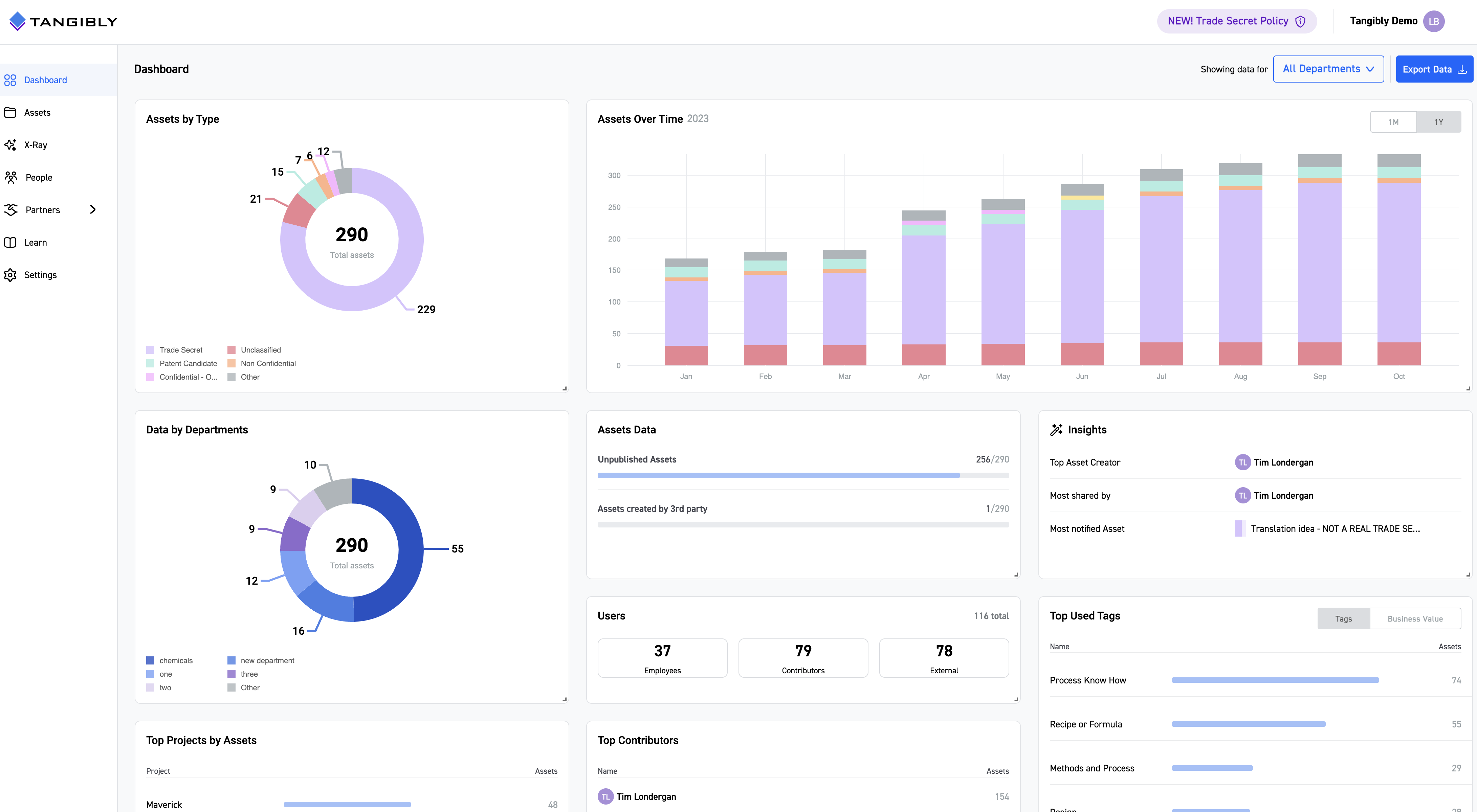Click the 116 total users label

click(991, 616)
